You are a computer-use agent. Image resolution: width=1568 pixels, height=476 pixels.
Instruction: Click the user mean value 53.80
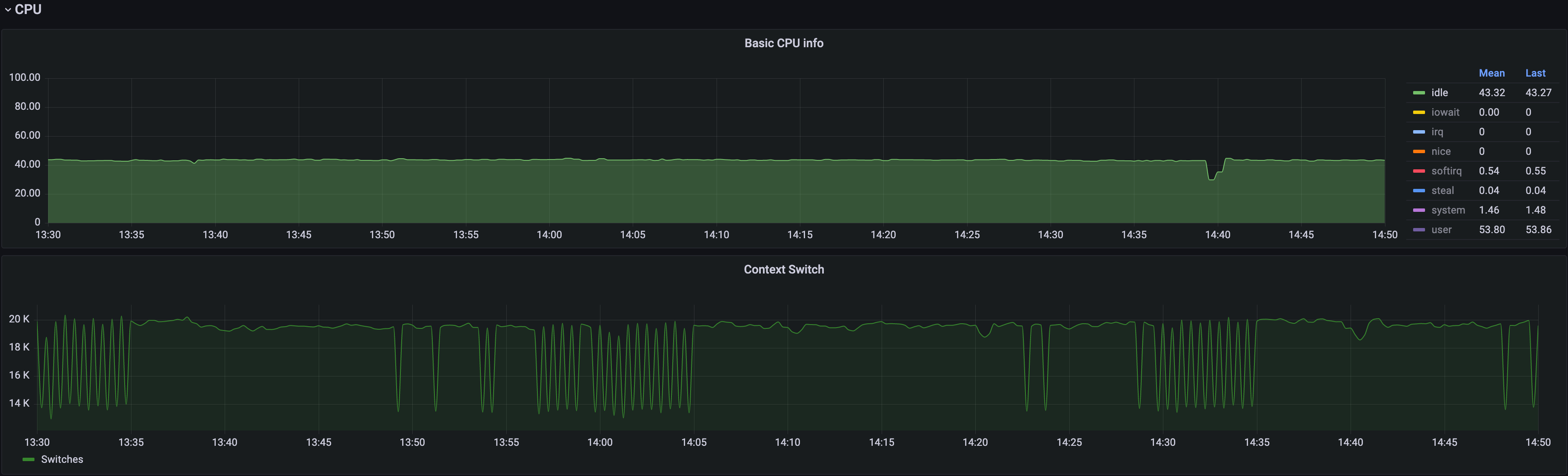click(x=1491, y=229)
